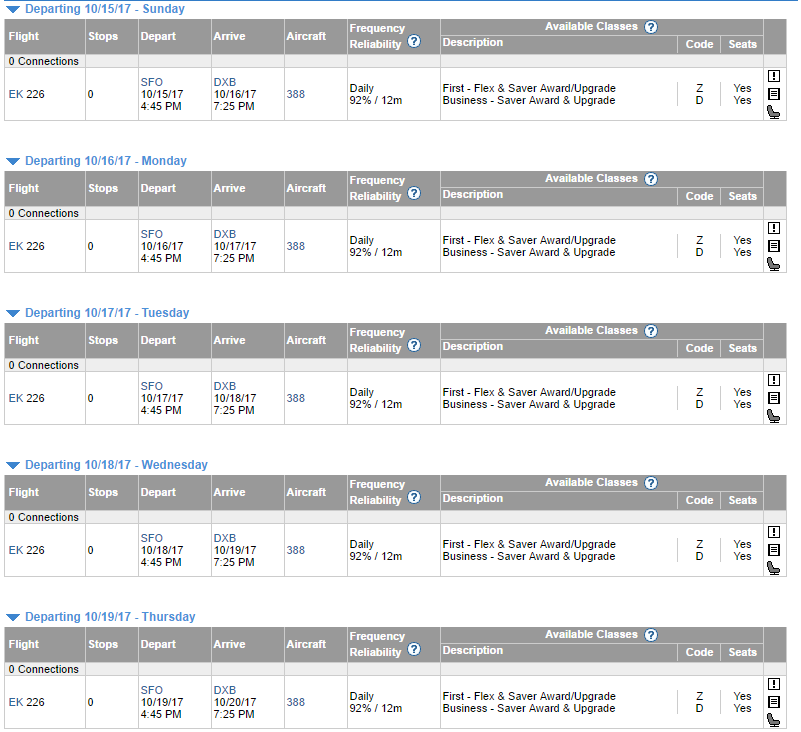
Task: Open Available Classes help in Tuesday table
Action: (x=650, y=331)
